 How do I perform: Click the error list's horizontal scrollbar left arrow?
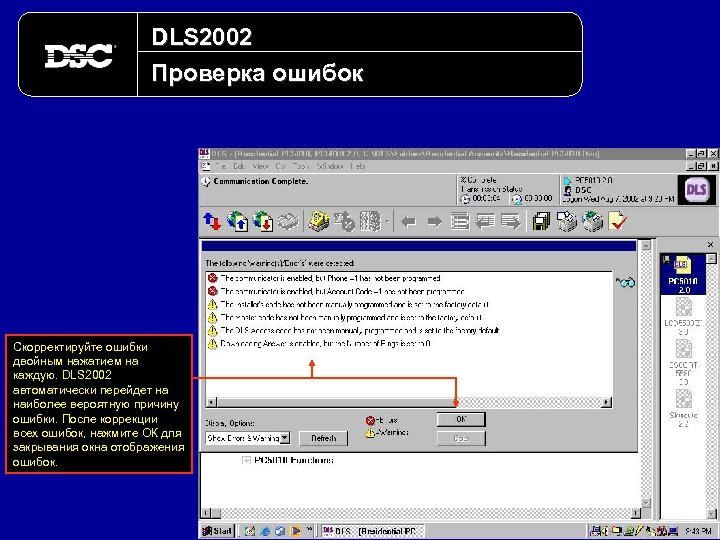(x=211, y=402)
